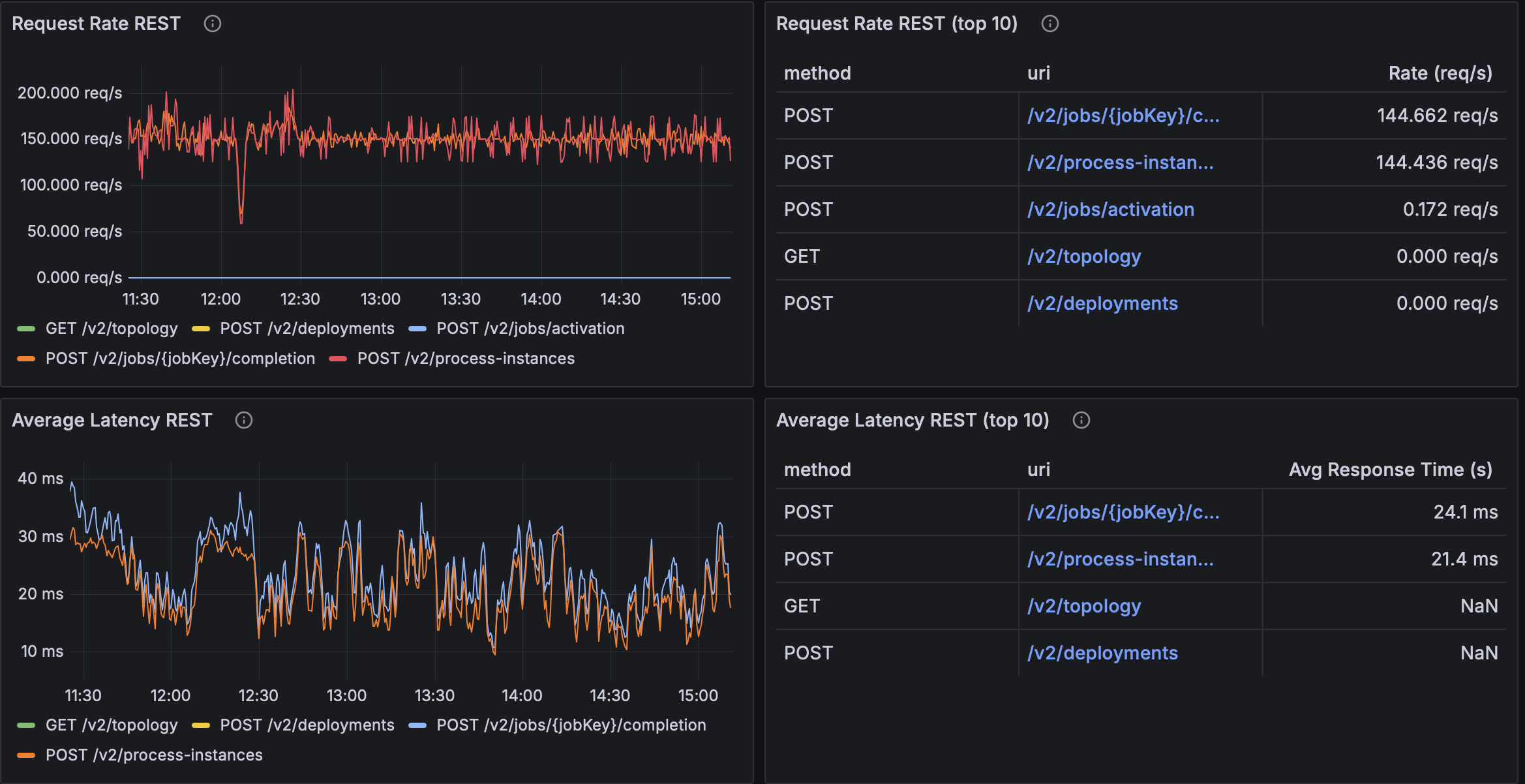This screenshot has height=784, width=1525.
Task: Open /v2/topology link in request rate table
Action: 1083,256
